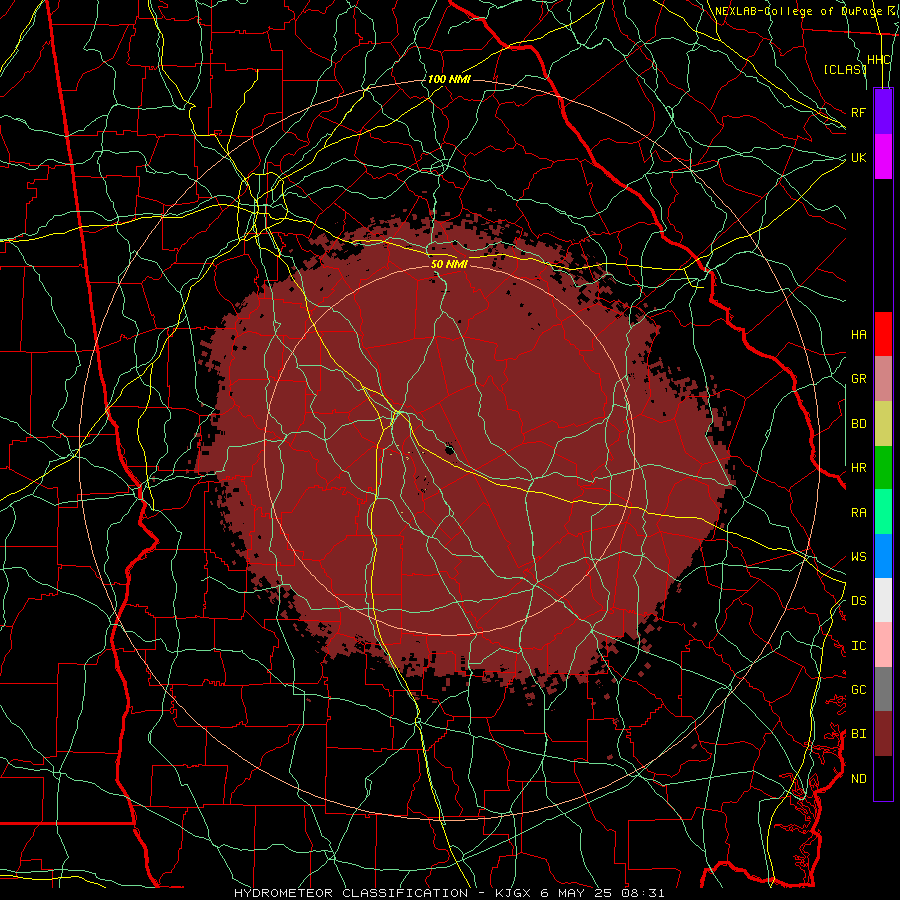Image resolution: width=900 pixels, height=900 pixels.
Task: Click the 6 MAY 25 date text
Action: 577,893
